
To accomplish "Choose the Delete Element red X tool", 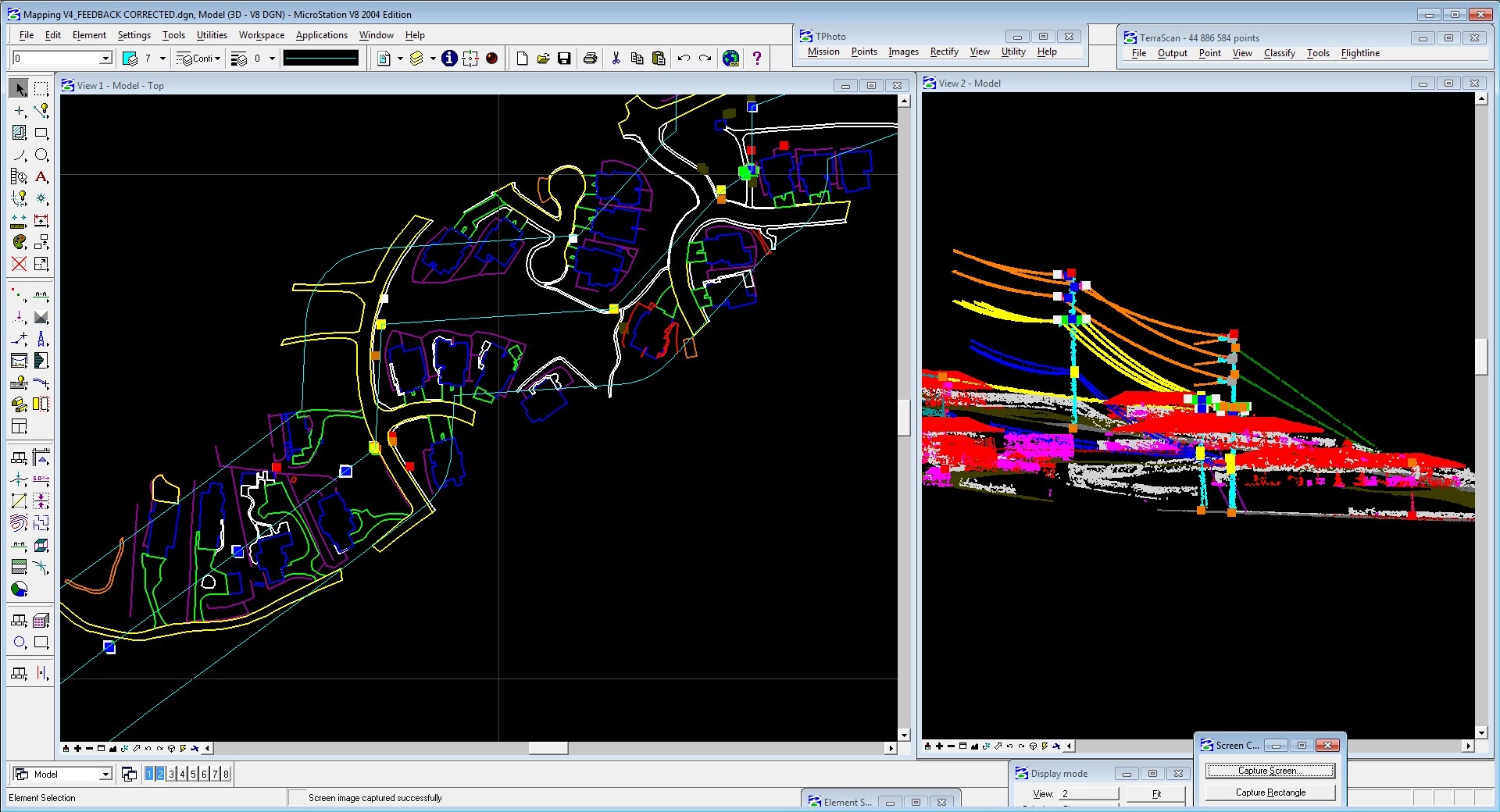I will tap(20, 265).
